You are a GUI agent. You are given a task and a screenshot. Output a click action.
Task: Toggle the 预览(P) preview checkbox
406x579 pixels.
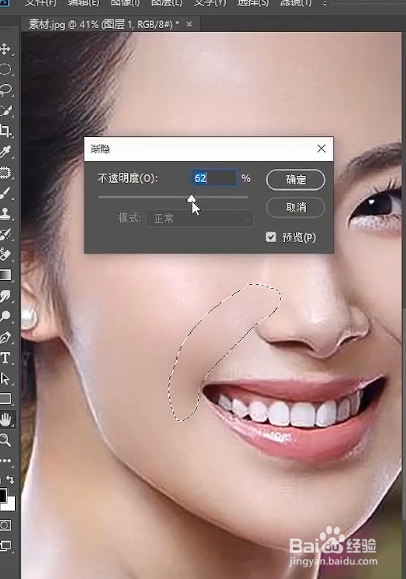271,237
